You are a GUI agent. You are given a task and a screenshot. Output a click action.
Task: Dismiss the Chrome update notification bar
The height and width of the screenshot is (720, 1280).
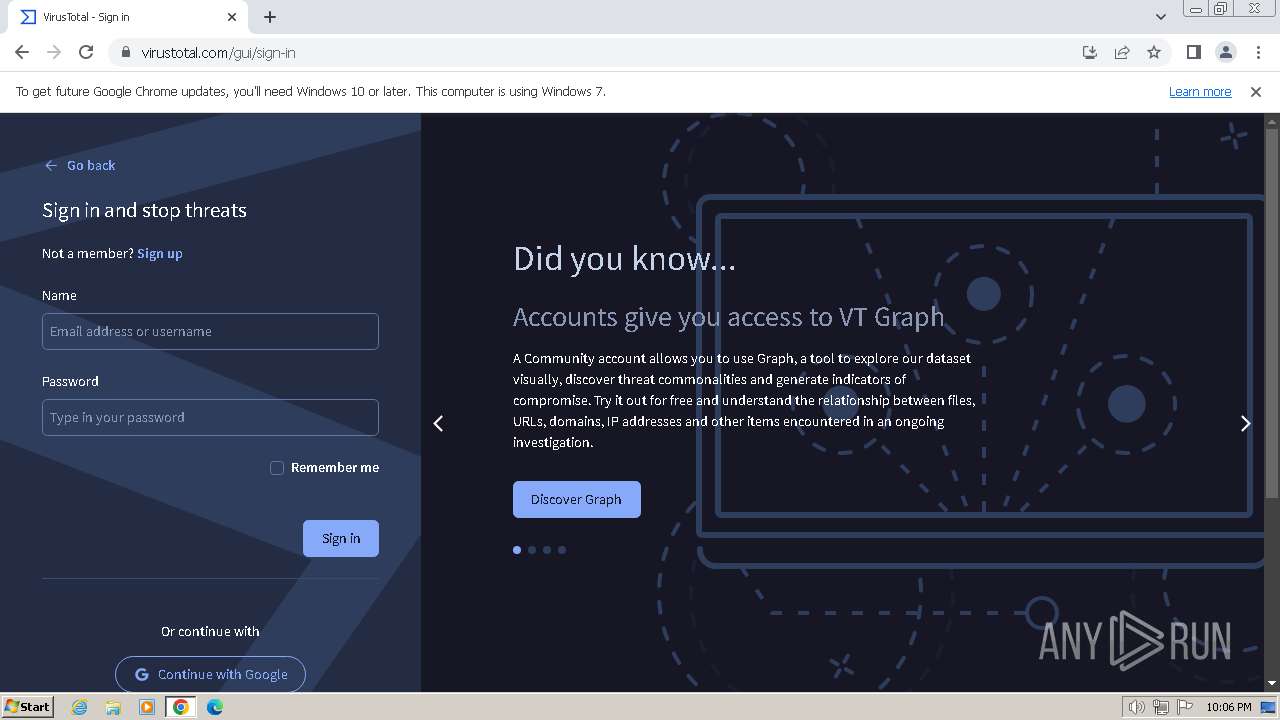pyautogui.click(x=1256, y=91)
